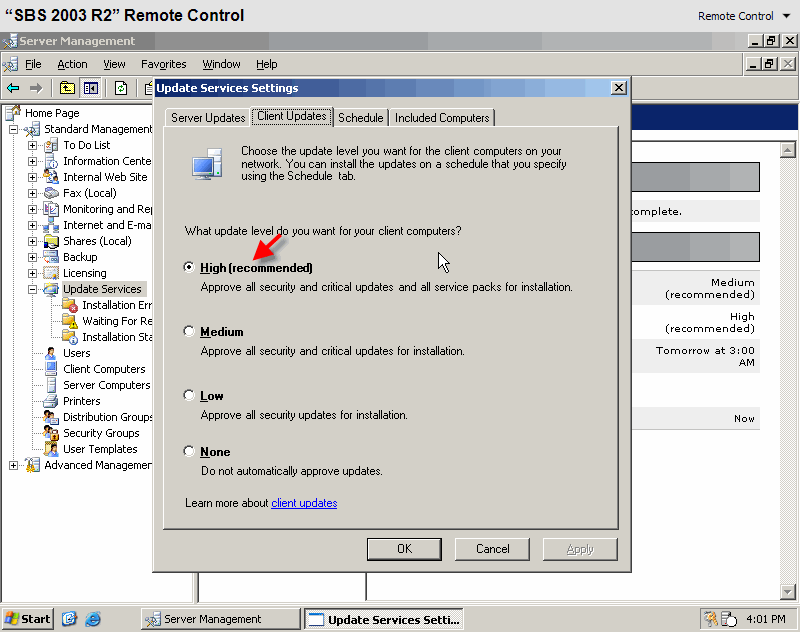Click the Up One Level folder icon
This screenshot has height=632, width=800.
pyautogui.click(x=67, y=88)
